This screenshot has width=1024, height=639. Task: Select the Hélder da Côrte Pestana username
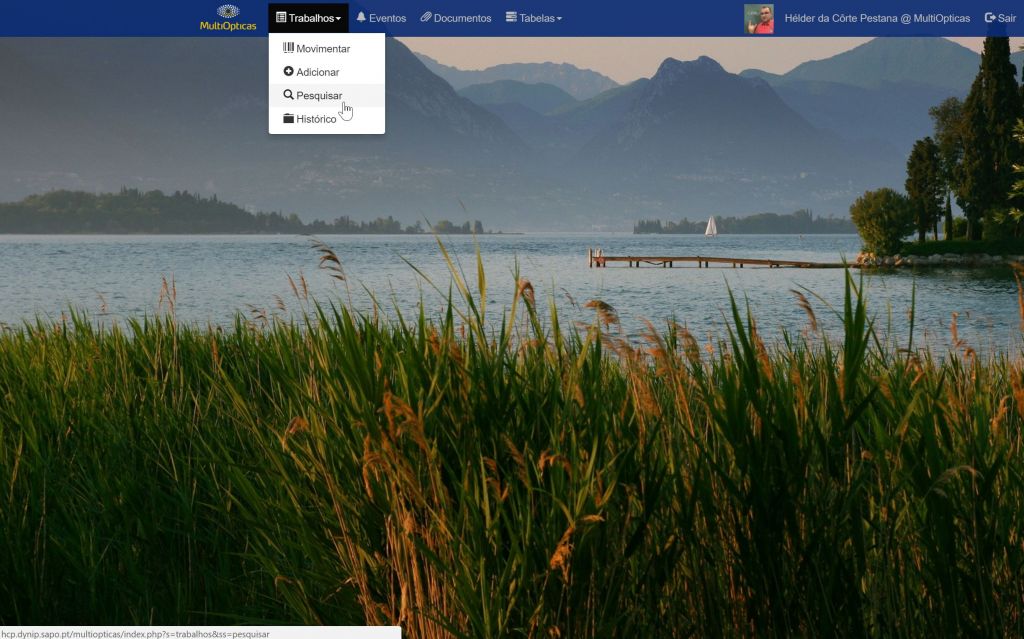point(877,18)
